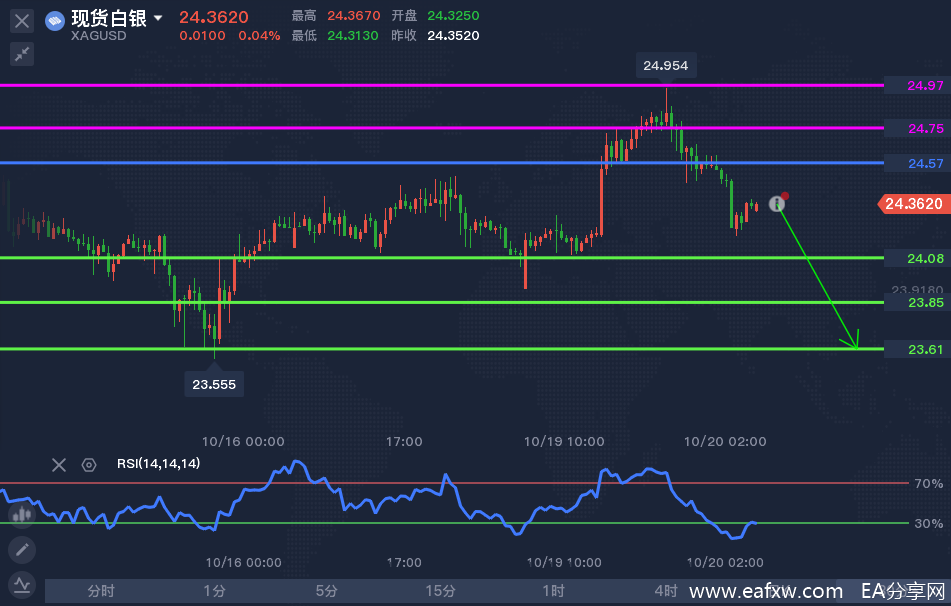Switch to the 15分 timeframe tab
The height and width of the screenshot is (606, 951).
[x=440, y=591]
